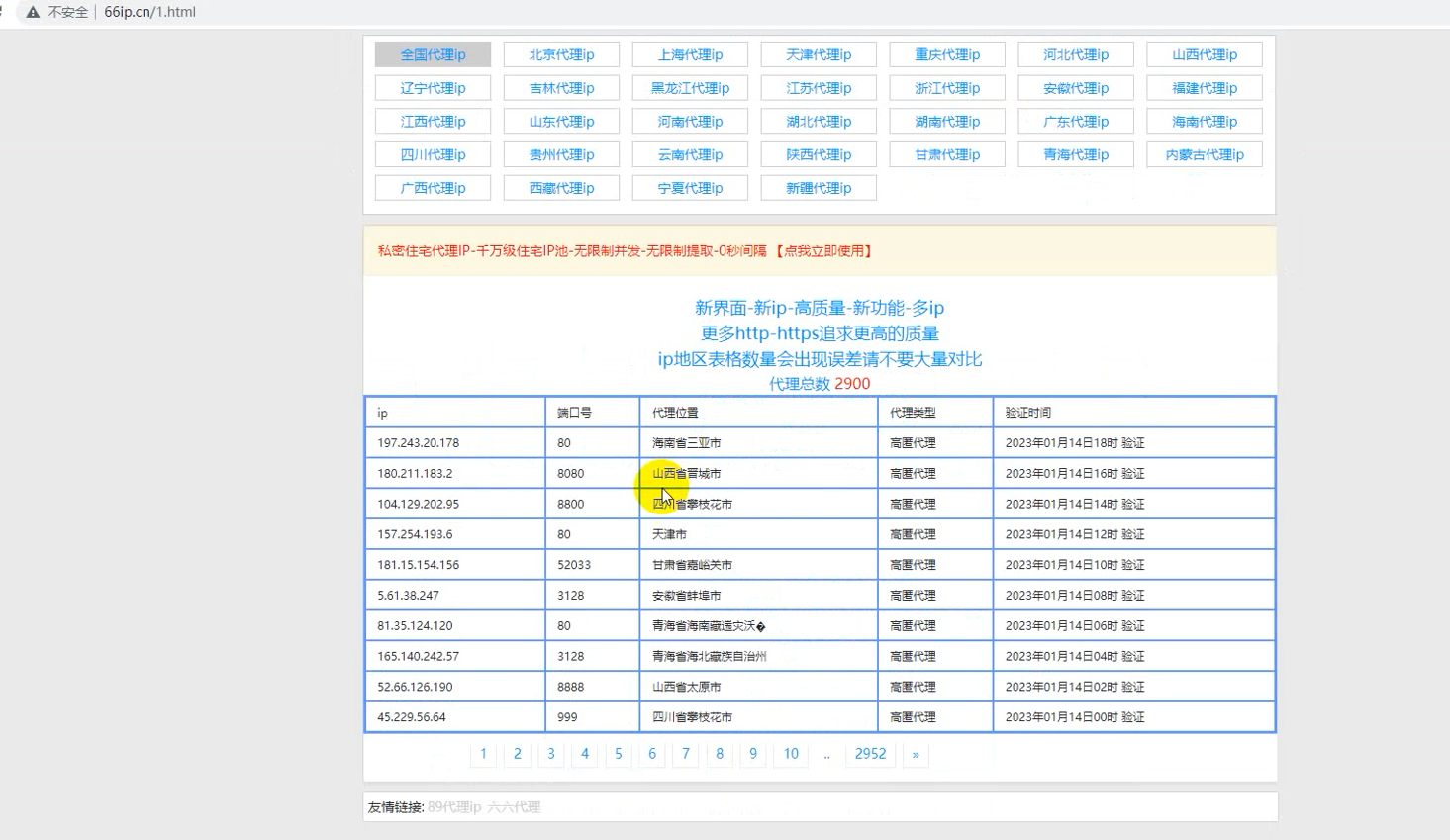
Task: Click the 新界面-新ip-高质量 heading link
Action: coord(820,308)
